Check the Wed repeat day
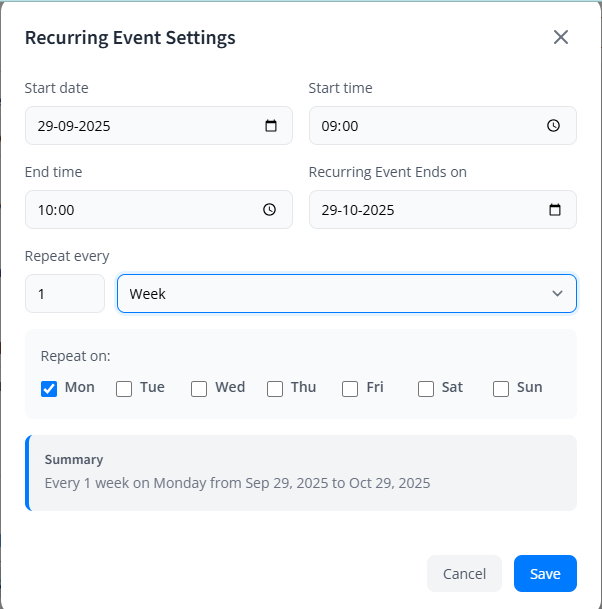602x609 pixels. [x=199, y=388]
